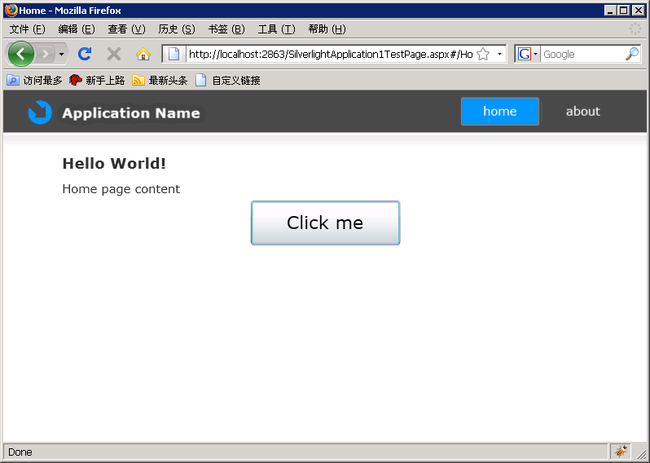Image resolution: width=650 pixels, height=463 pixels.
Task: Open the 帮助 (H) menu
Action: point(327,29)
